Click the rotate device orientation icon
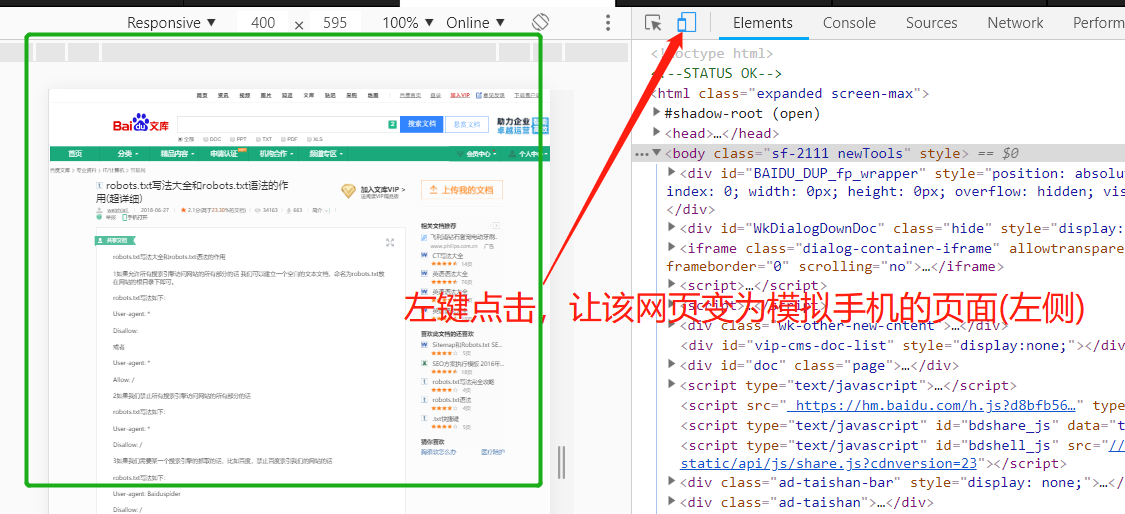This screenshot has width=1125, height=514. click(x=540, y=22)
